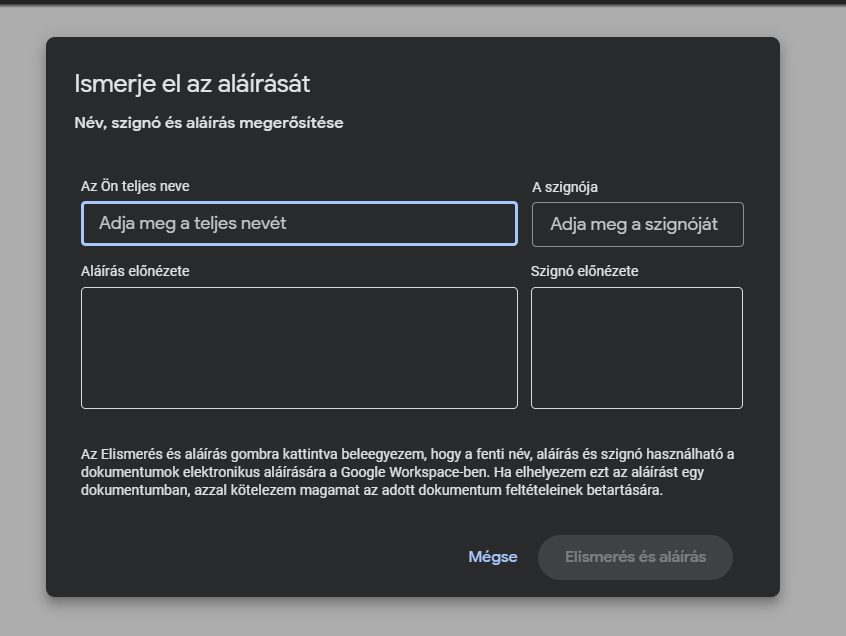Click the "Adja meg a szignóját" input field
Viewport: 846px width, 636px height.
(x=637, y=224)
